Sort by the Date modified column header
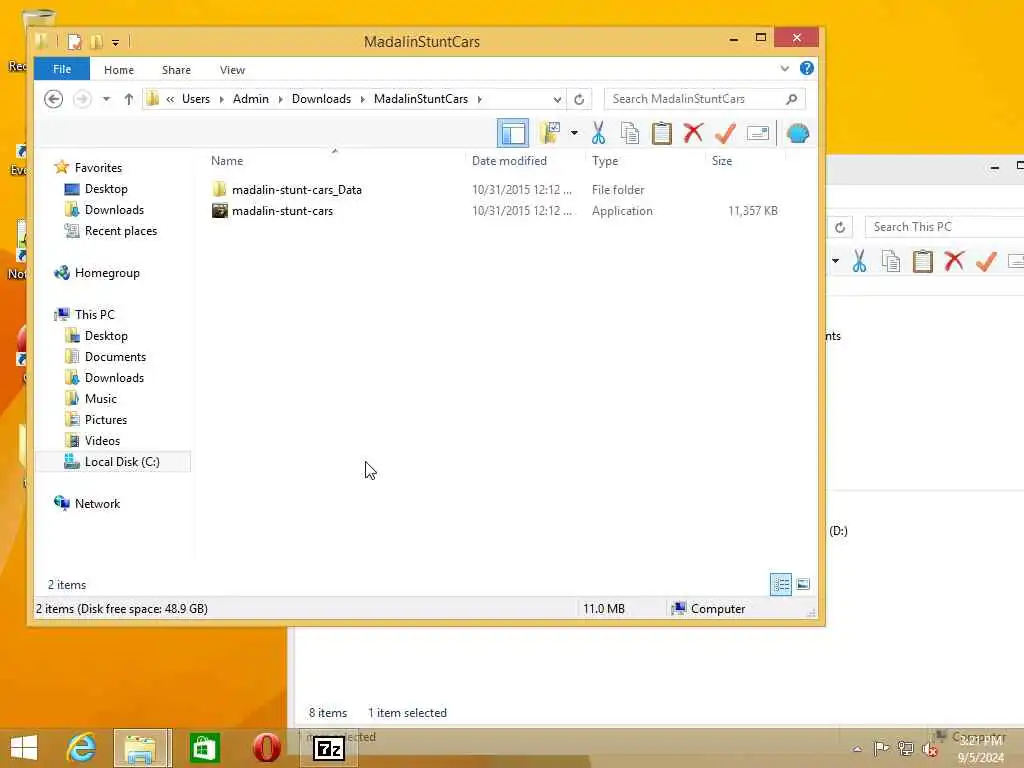Screen dimensions: 1024x768 click(x=509, y=161)
